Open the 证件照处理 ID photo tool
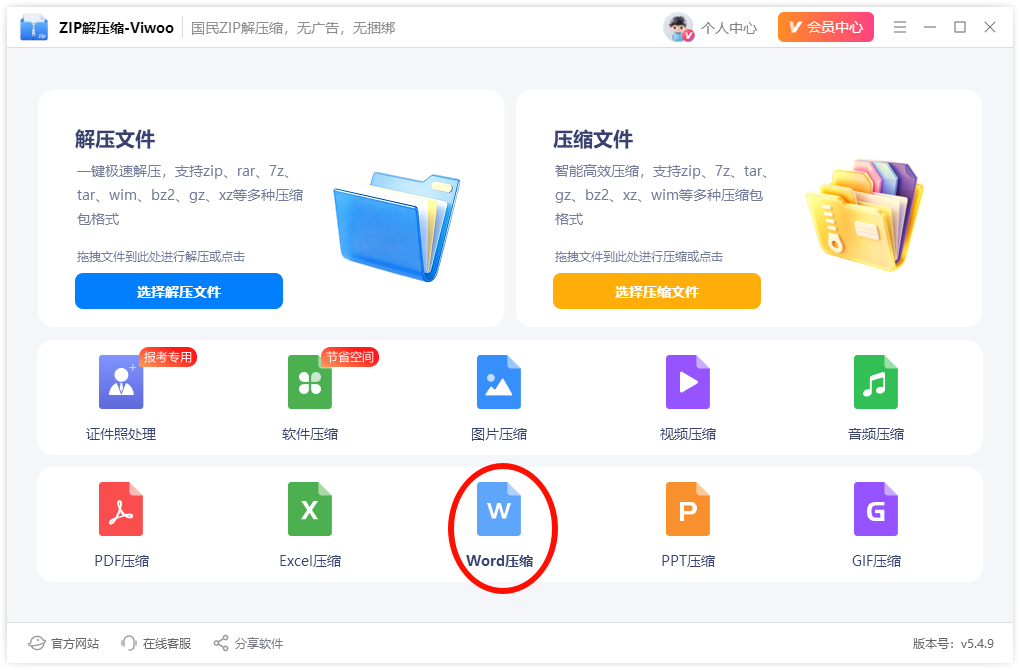This screenshot has width=1020, height=670. (121, 382)
